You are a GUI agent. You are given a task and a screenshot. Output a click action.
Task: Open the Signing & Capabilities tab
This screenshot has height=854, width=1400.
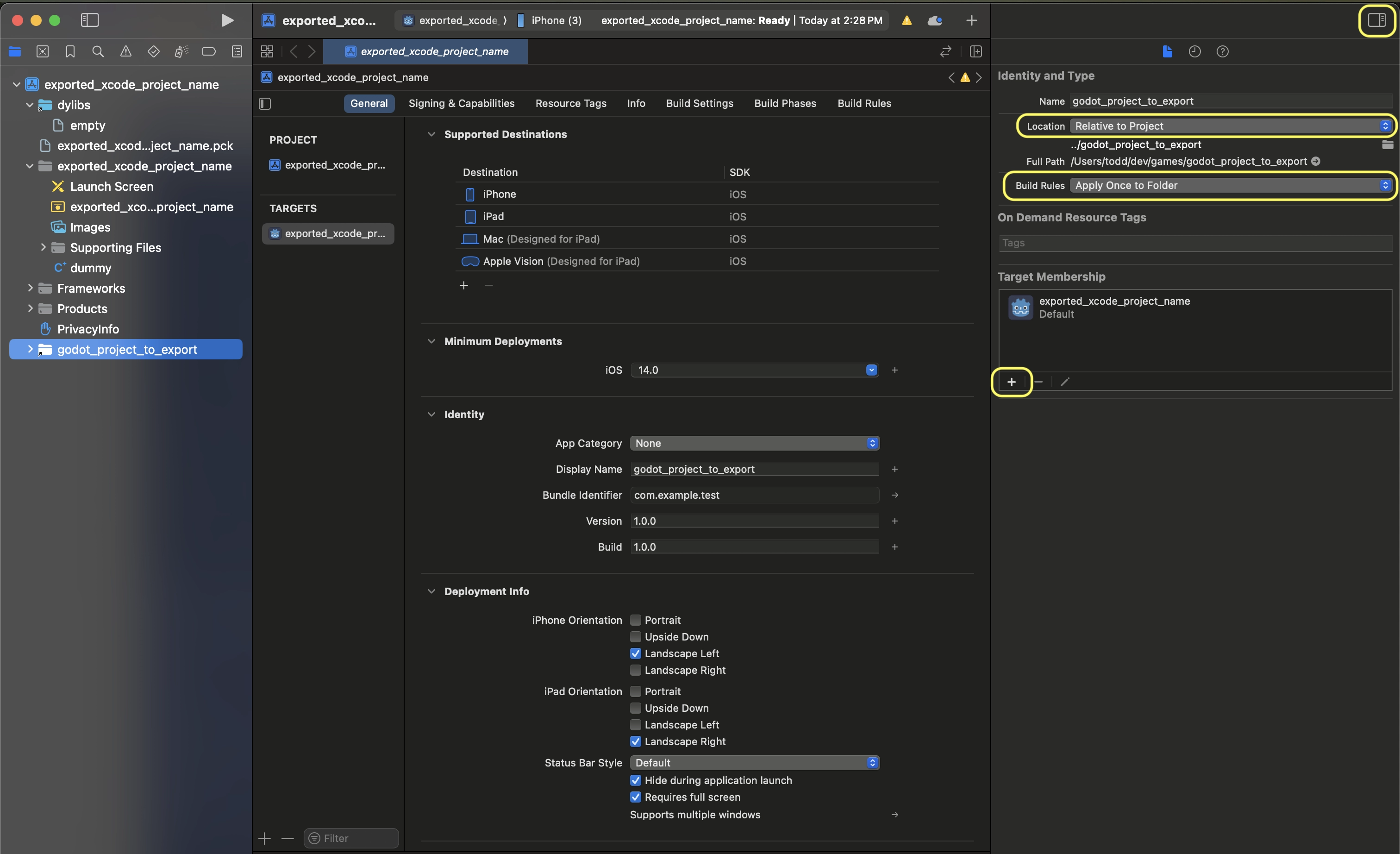tap(462, 103)
